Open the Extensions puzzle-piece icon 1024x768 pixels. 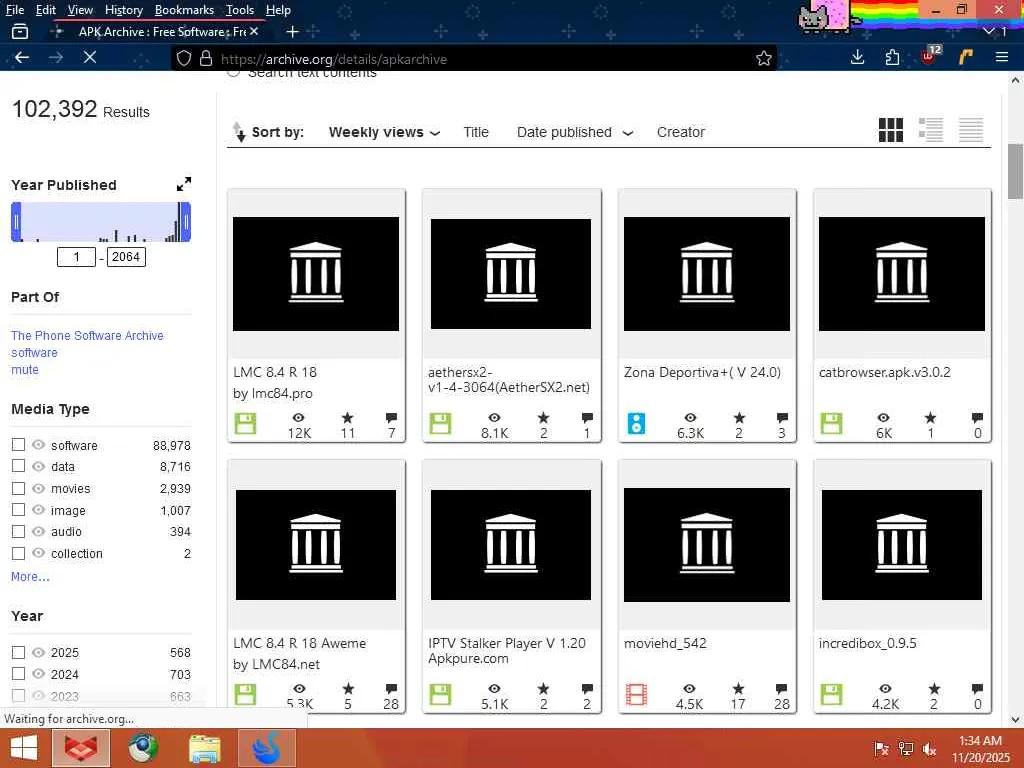pos(892,57)
